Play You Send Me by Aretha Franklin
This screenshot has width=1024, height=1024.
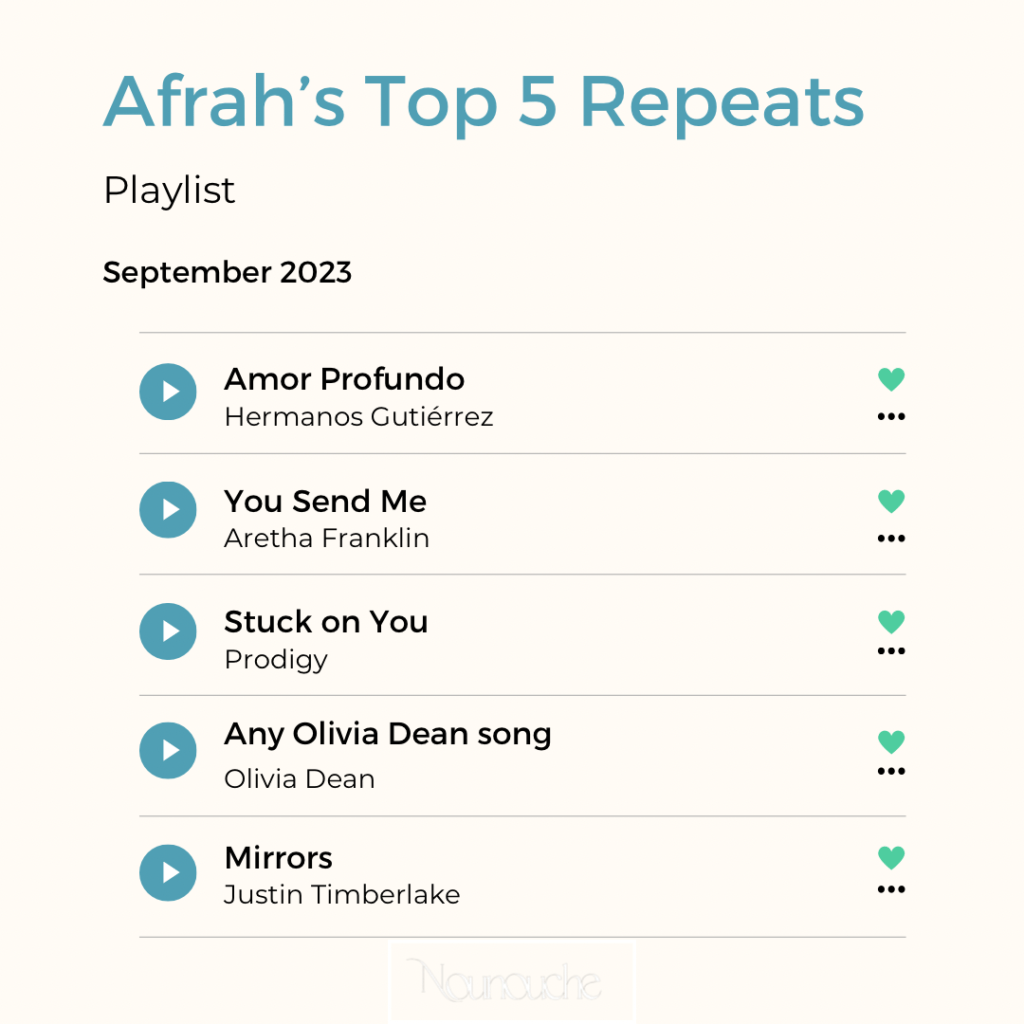tap(168, 510)
